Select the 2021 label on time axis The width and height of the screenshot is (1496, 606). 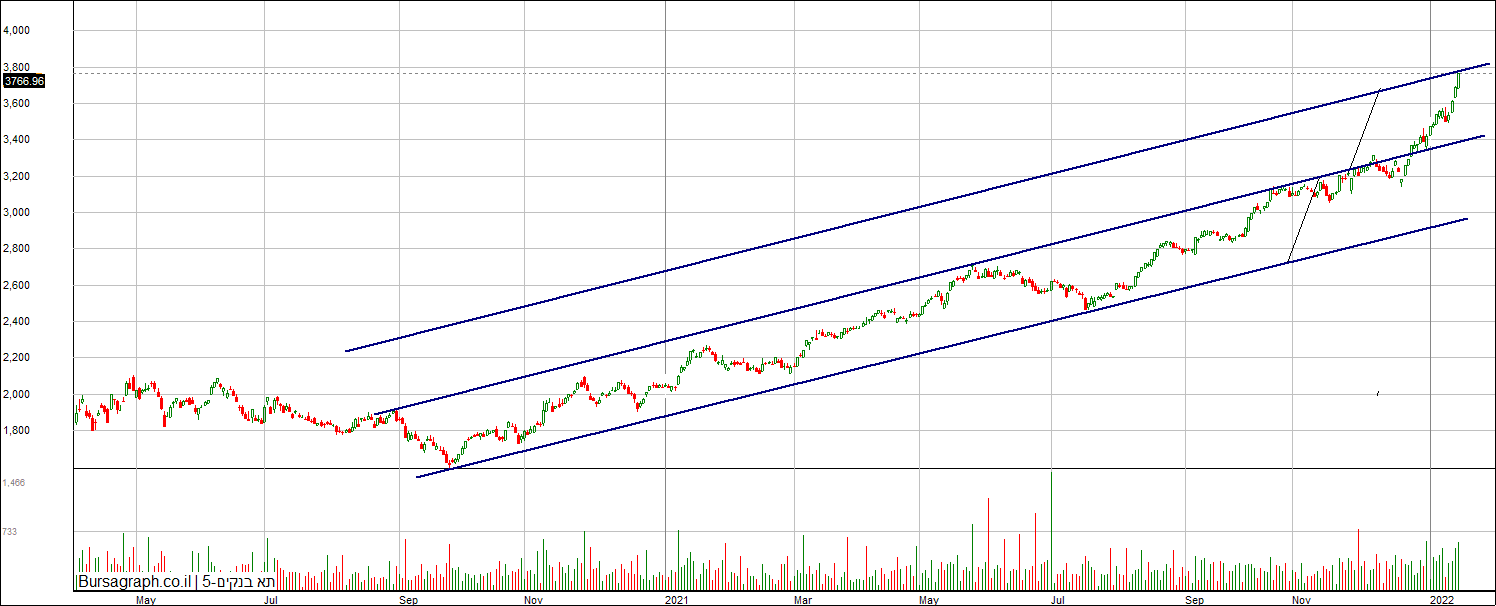(677, 600)
